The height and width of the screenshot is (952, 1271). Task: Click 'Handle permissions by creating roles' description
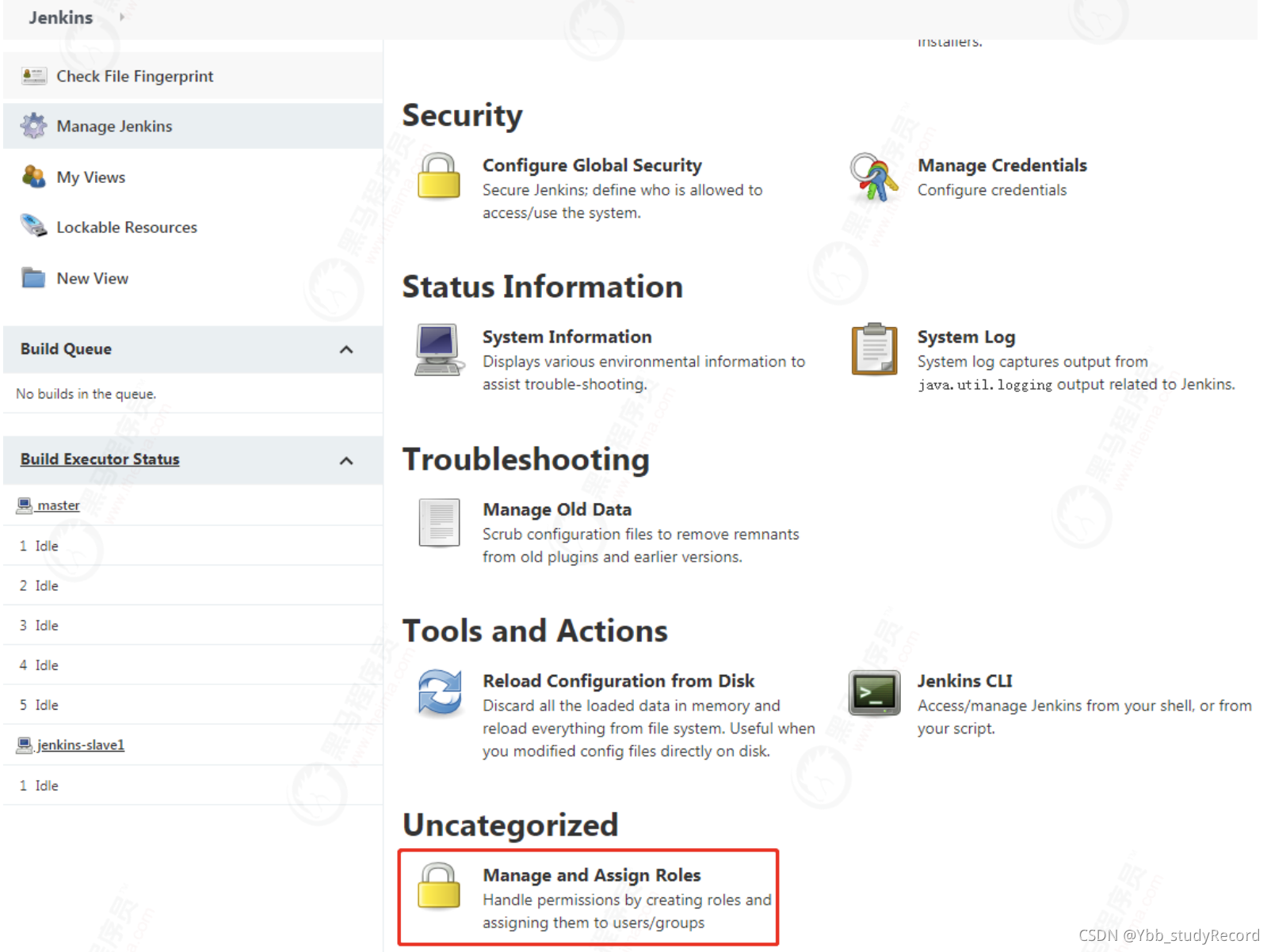(627, 911)
